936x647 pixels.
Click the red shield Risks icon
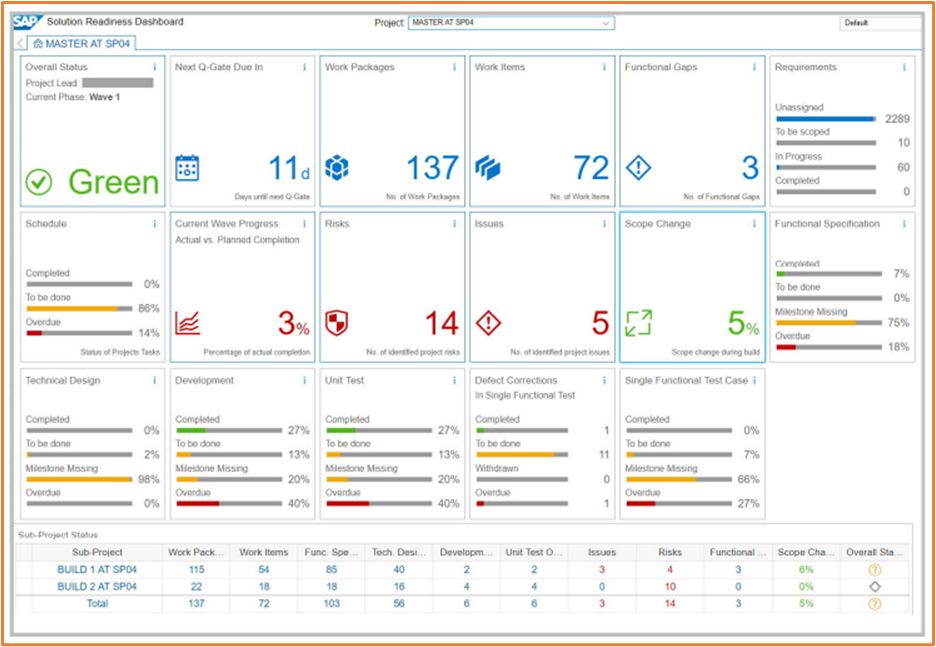pos(337,324)
